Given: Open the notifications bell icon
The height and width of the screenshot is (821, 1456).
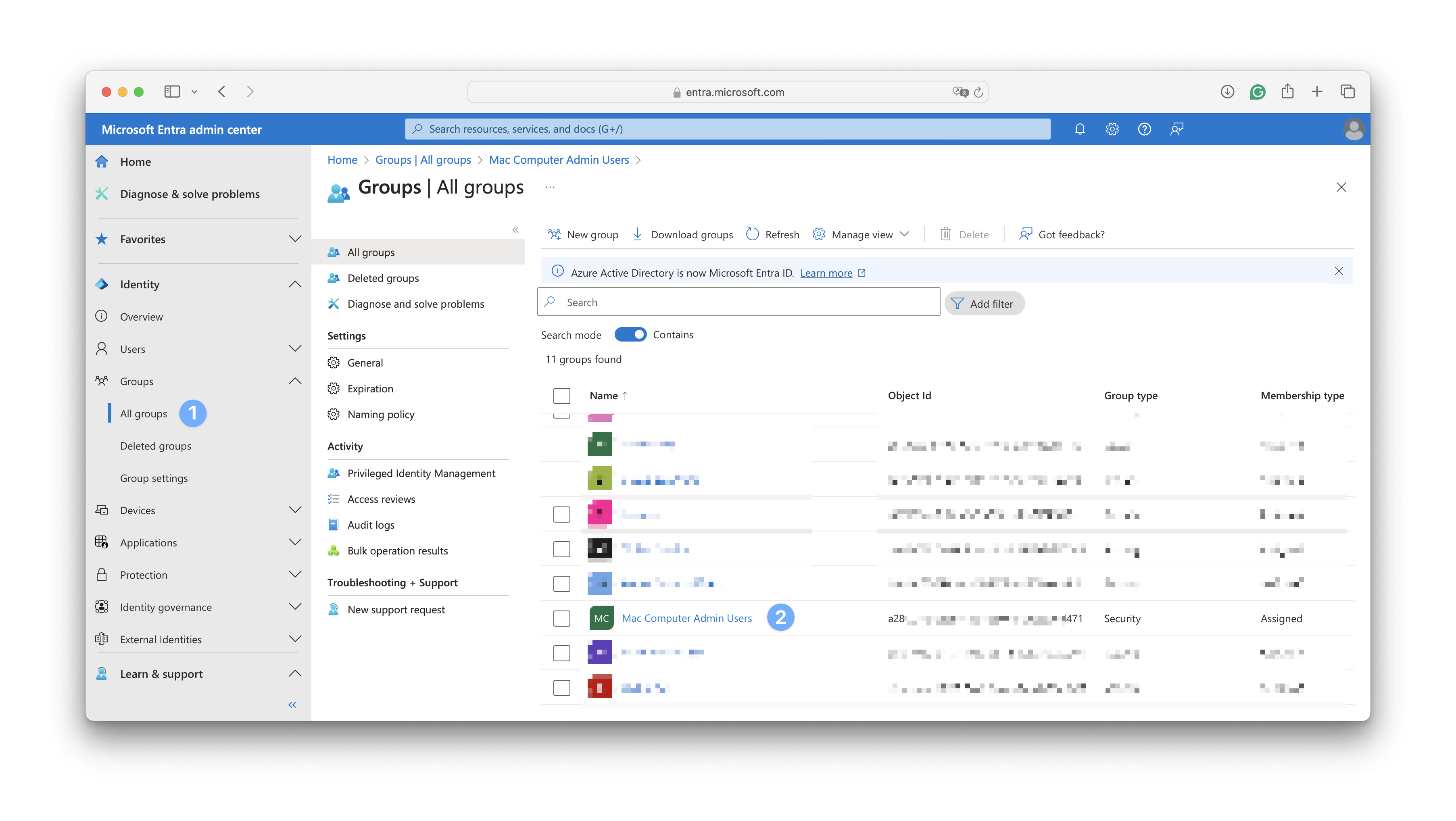Looking at the screenshot, I should click(1080, 129).
